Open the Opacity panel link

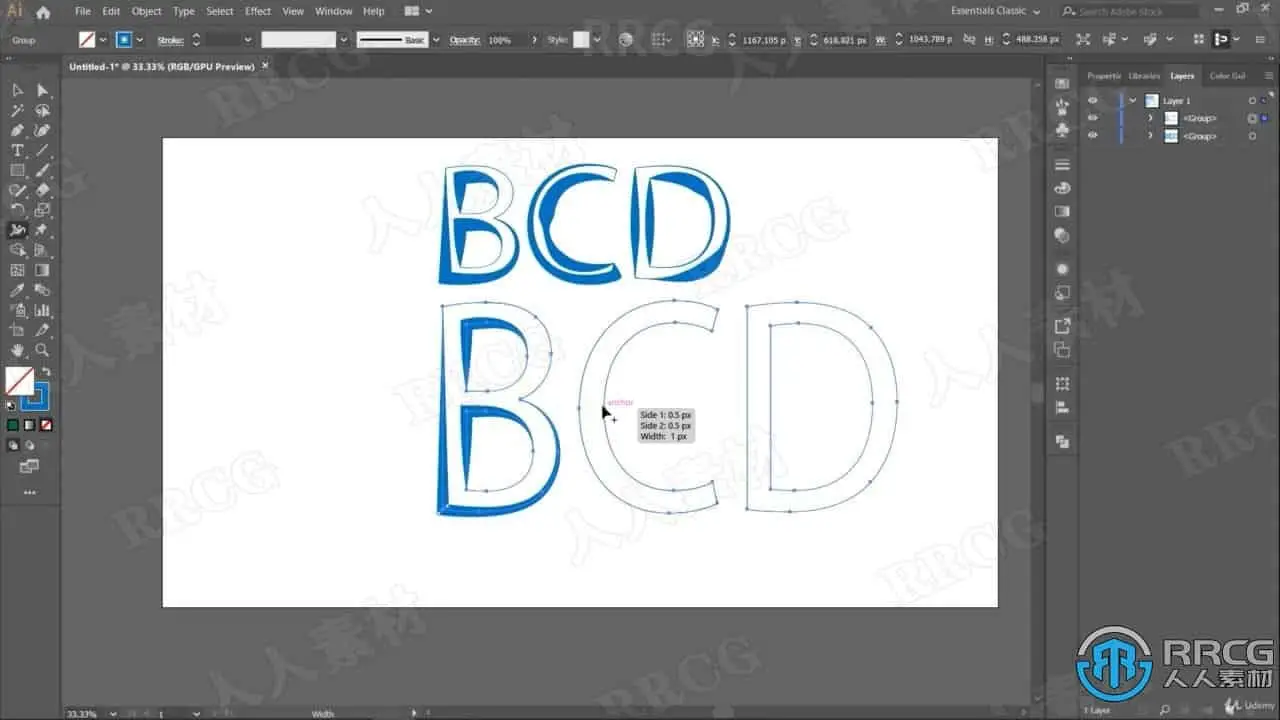465,40
